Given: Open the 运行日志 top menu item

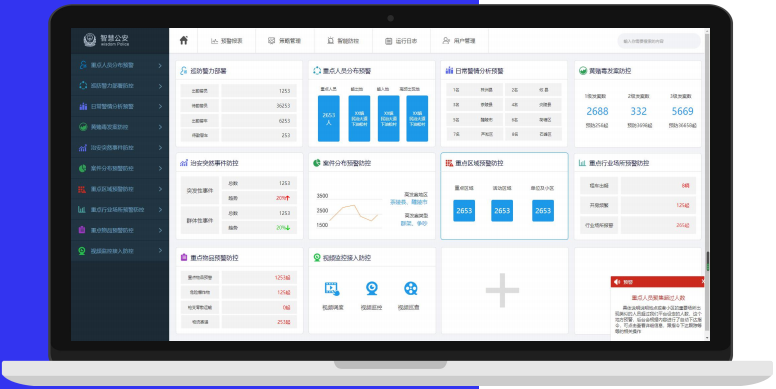Looking at the screenshot, I should [x=401, y=41].
